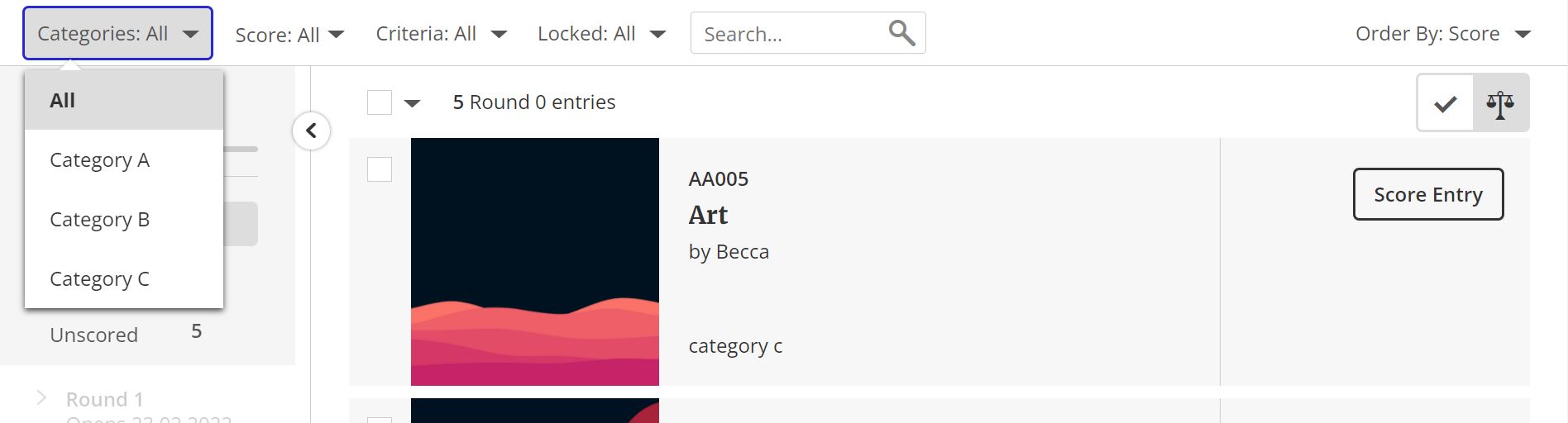This screenshot has height=423, width=1568.
Task: Select the All categories option
Action: point(63,100)
